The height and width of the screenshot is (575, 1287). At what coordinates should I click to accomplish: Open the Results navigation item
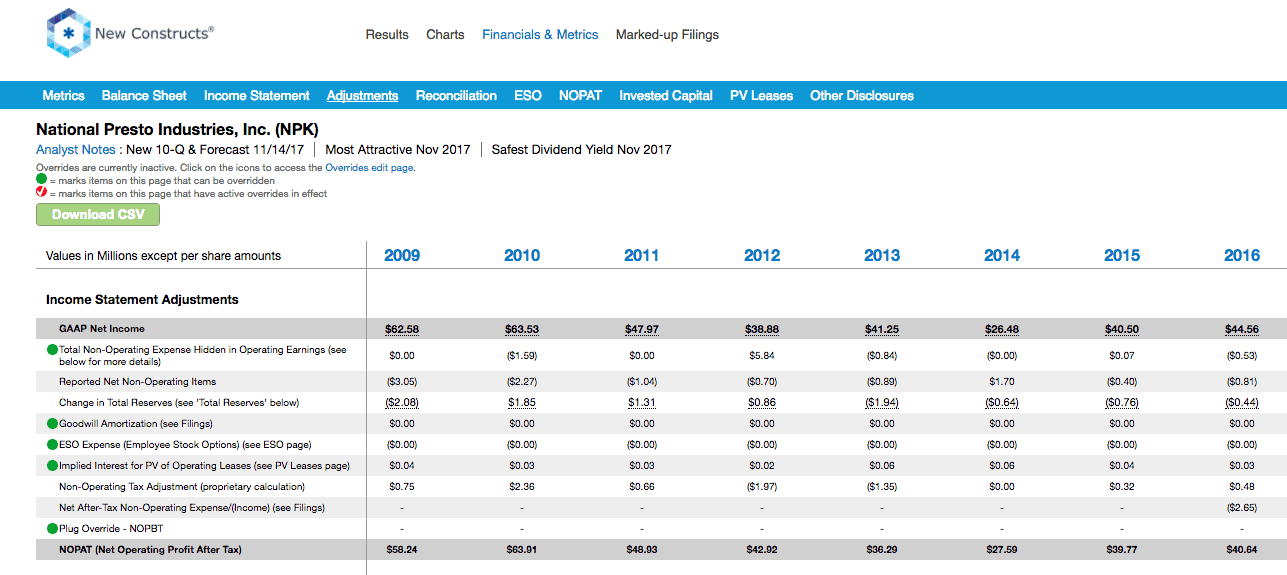tap(387, 34)
